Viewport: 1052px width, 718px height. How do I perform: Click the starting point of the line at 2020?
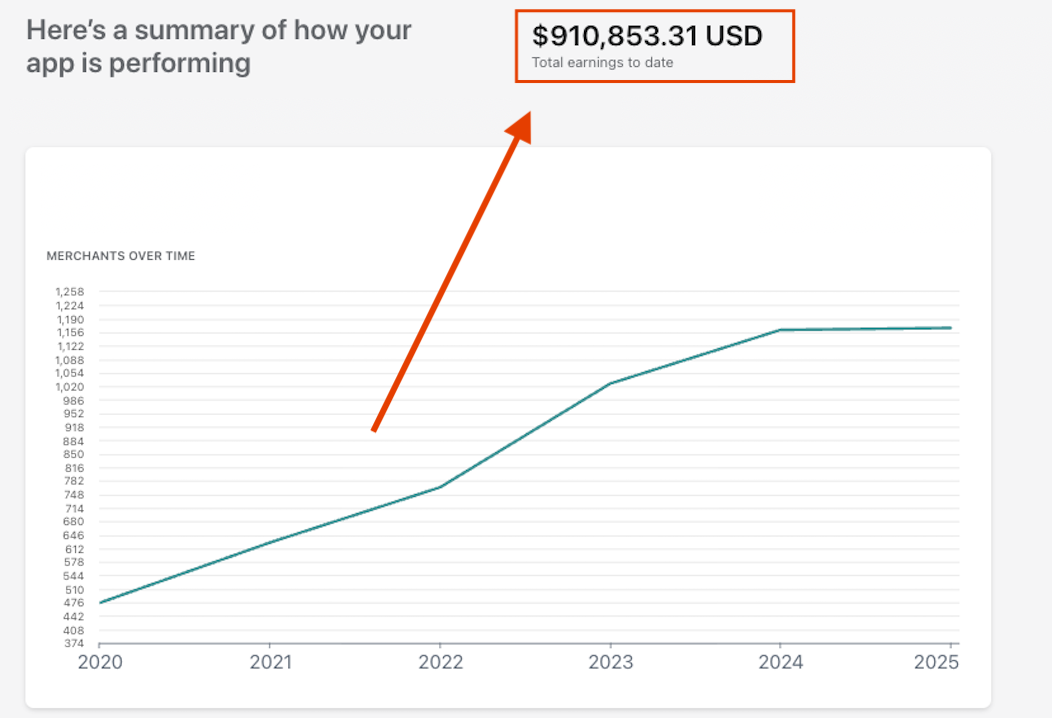click(x=100, y=601)
